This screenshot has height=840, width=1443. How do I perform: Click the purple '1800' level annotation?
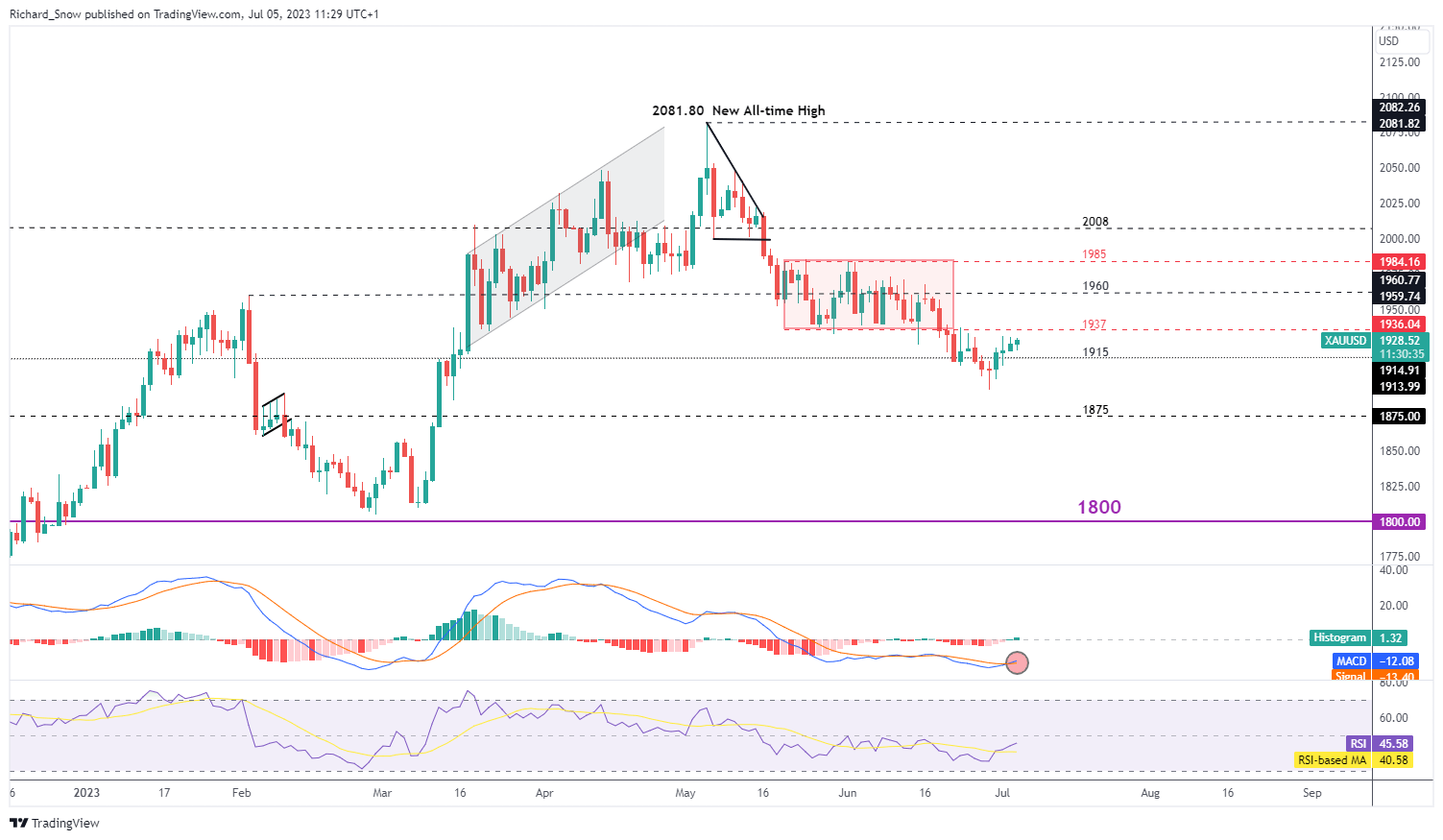(x=1099, y=507)
